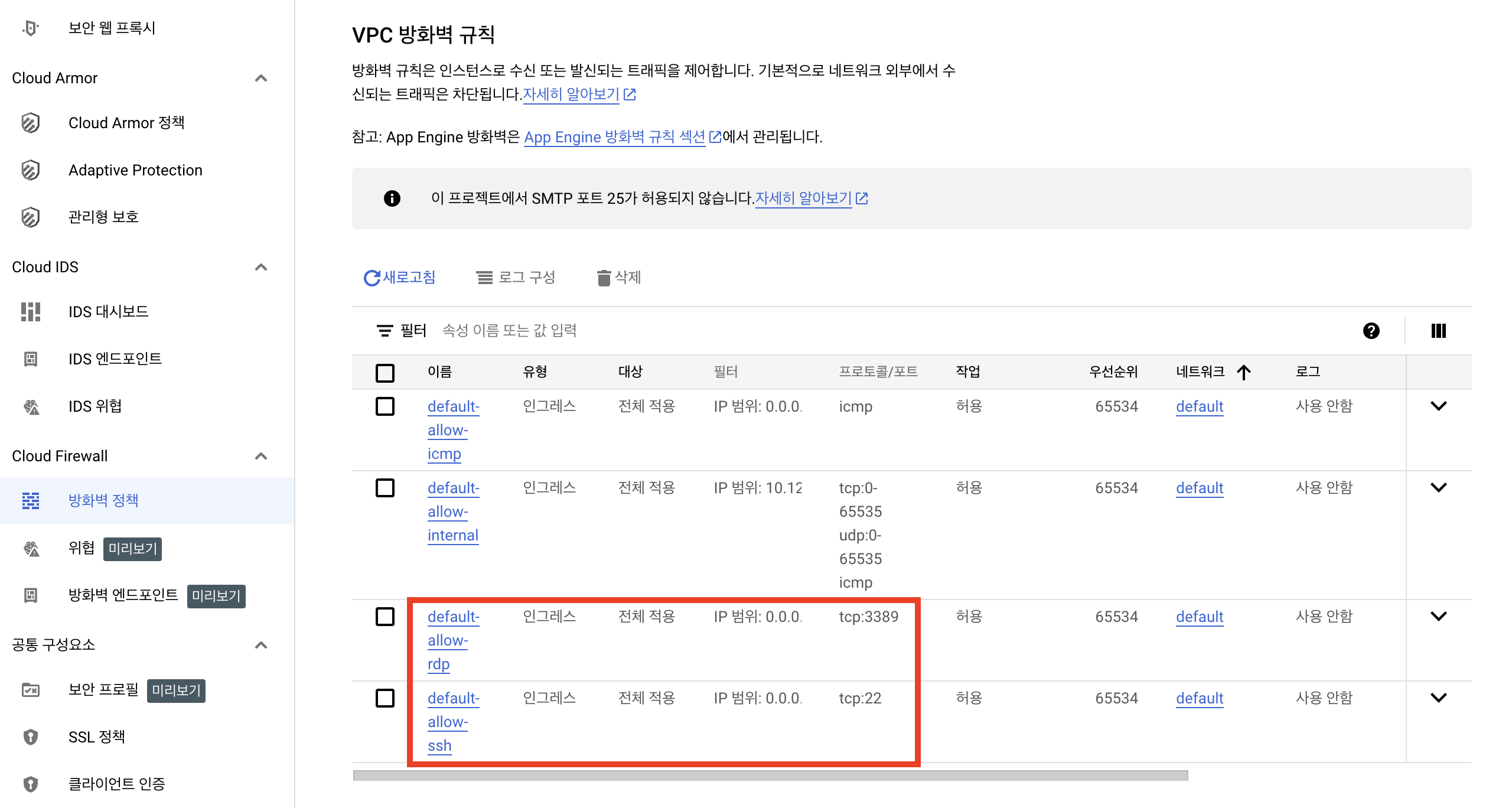This screenshot has width=1512, height=808.
Task: Toggle the select-all header checkbox
Action: coord(385,373)
